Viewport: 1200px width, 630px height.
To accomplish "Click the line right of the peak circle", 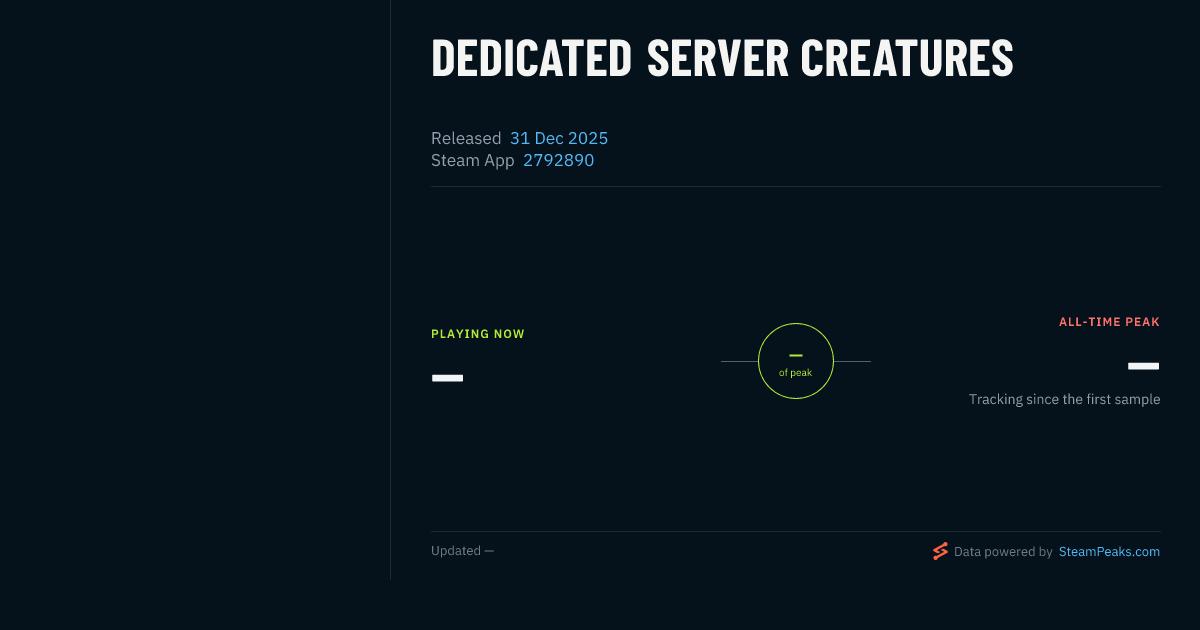I will [852, 361].
